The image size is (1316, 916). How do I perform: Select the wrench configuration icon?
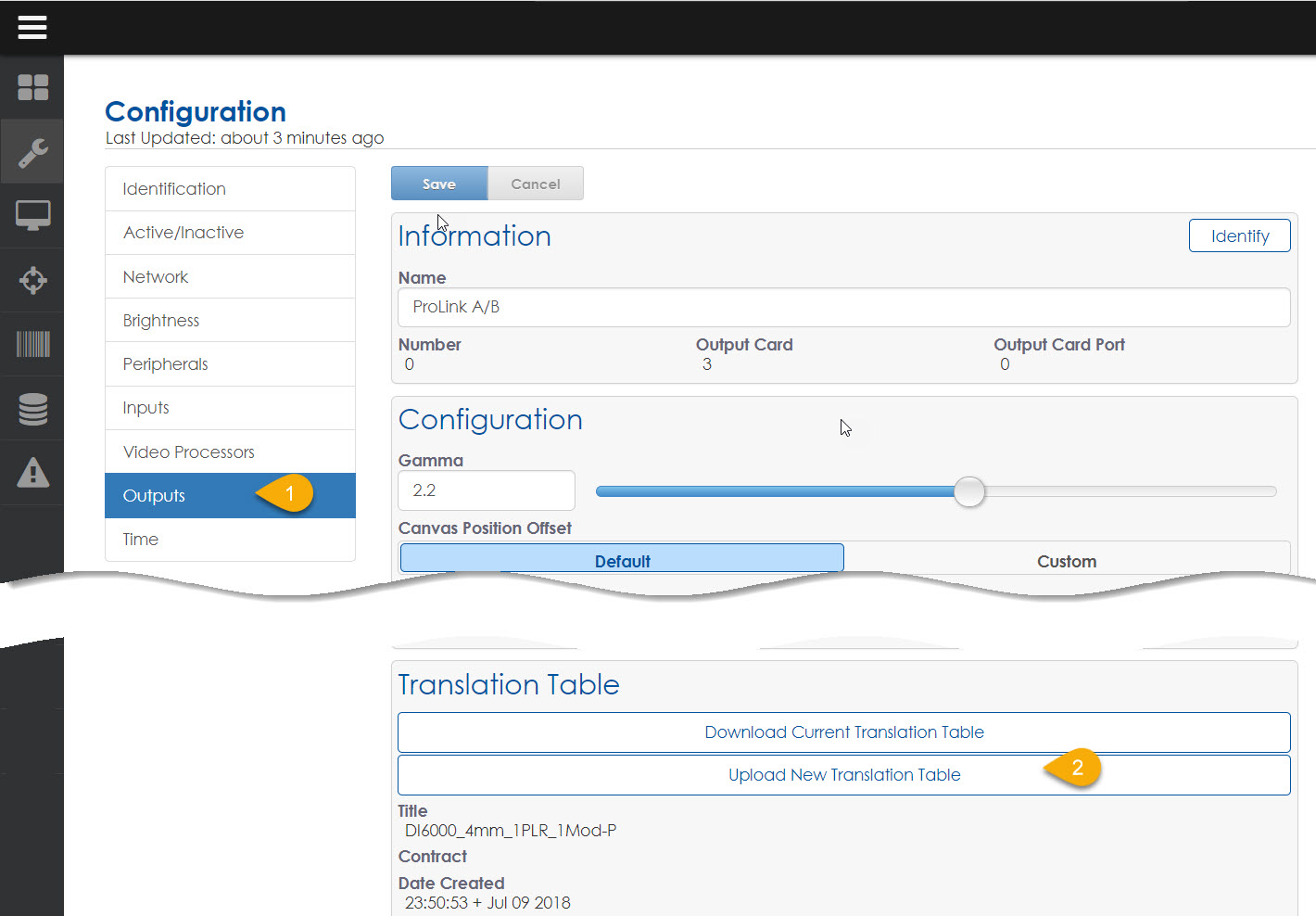pos(32,152)
